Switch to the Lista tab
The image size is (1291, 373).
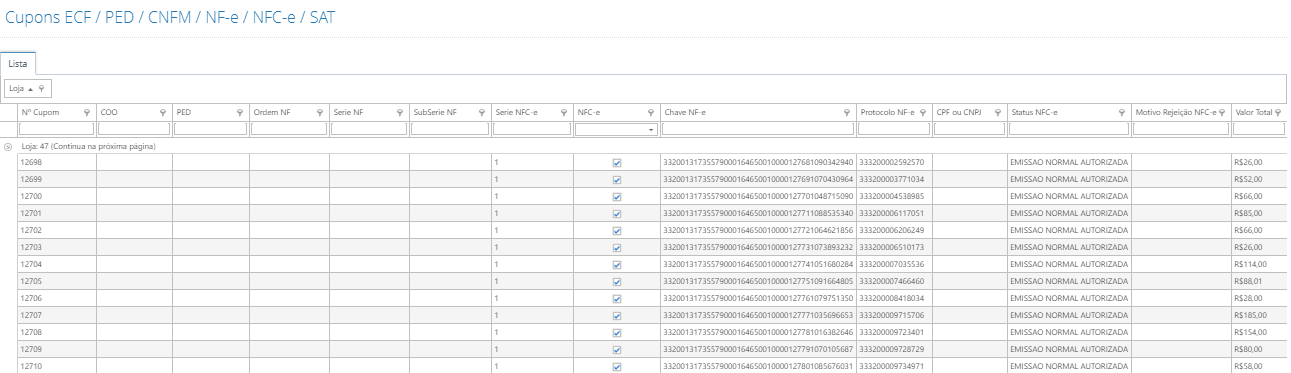[x=18, y=63]
